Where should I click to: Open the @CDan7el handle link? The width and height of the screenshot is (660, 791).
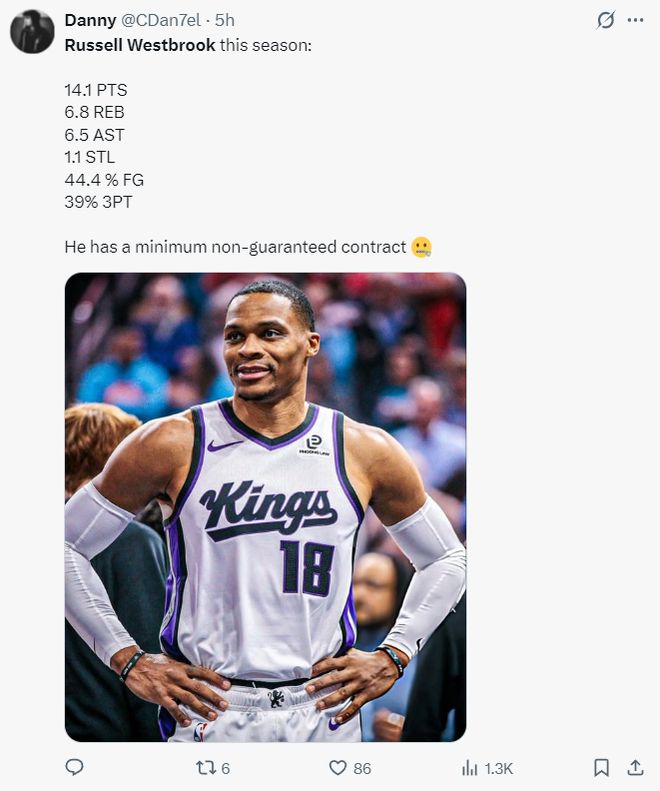click(160, 20)
